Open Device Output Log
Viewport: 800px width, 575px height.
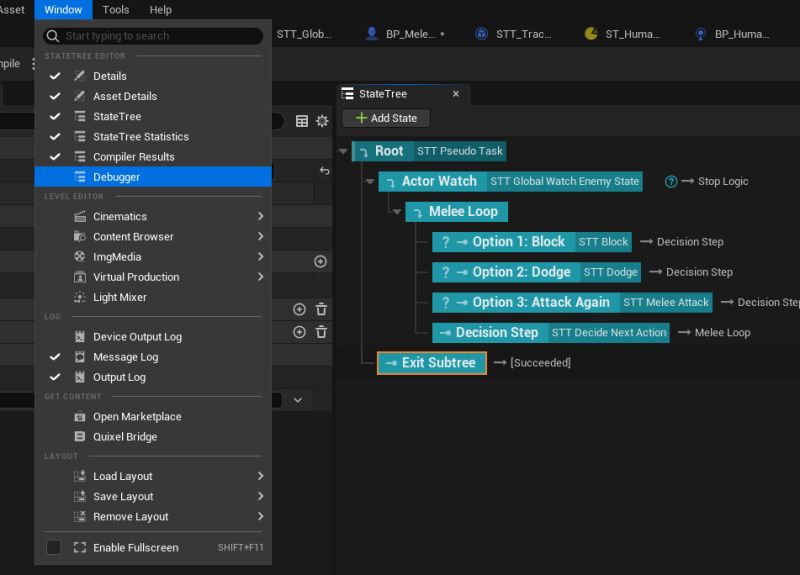pos(153,337)
